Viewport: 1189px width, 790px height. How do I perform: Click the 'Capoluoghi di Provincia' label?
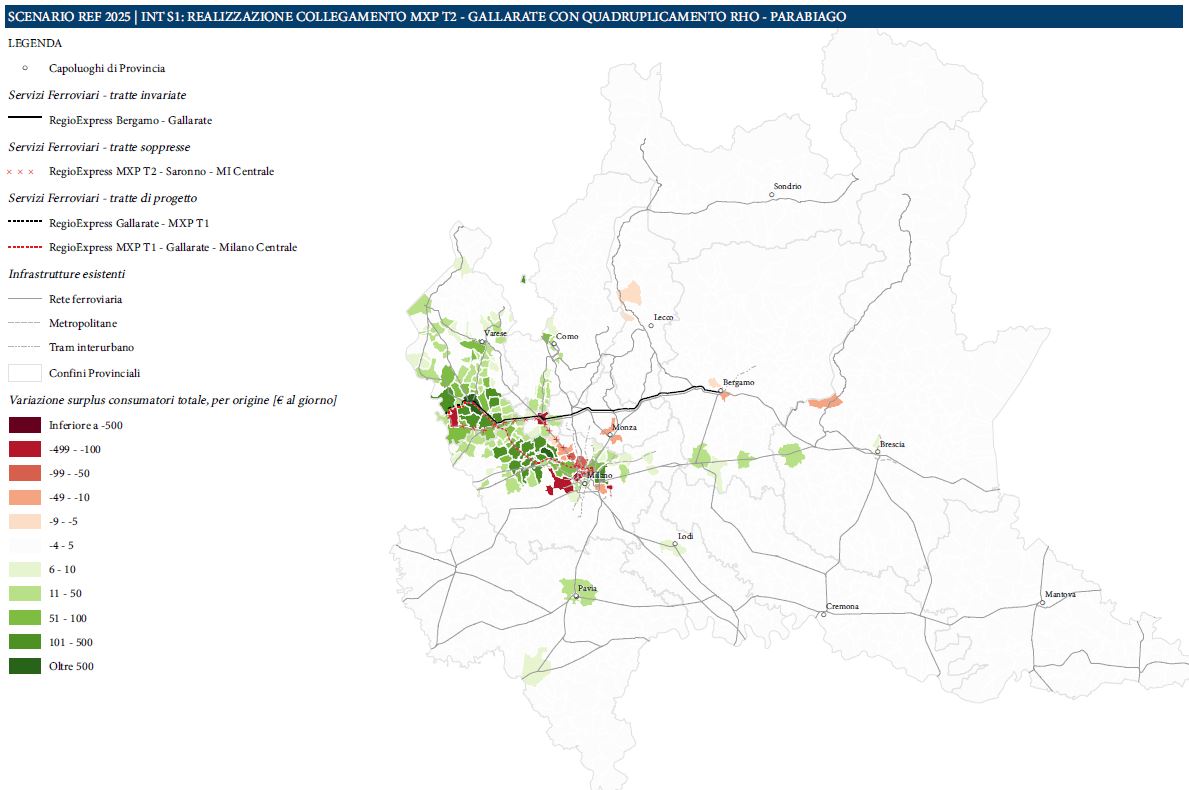(x=107, y=68)
